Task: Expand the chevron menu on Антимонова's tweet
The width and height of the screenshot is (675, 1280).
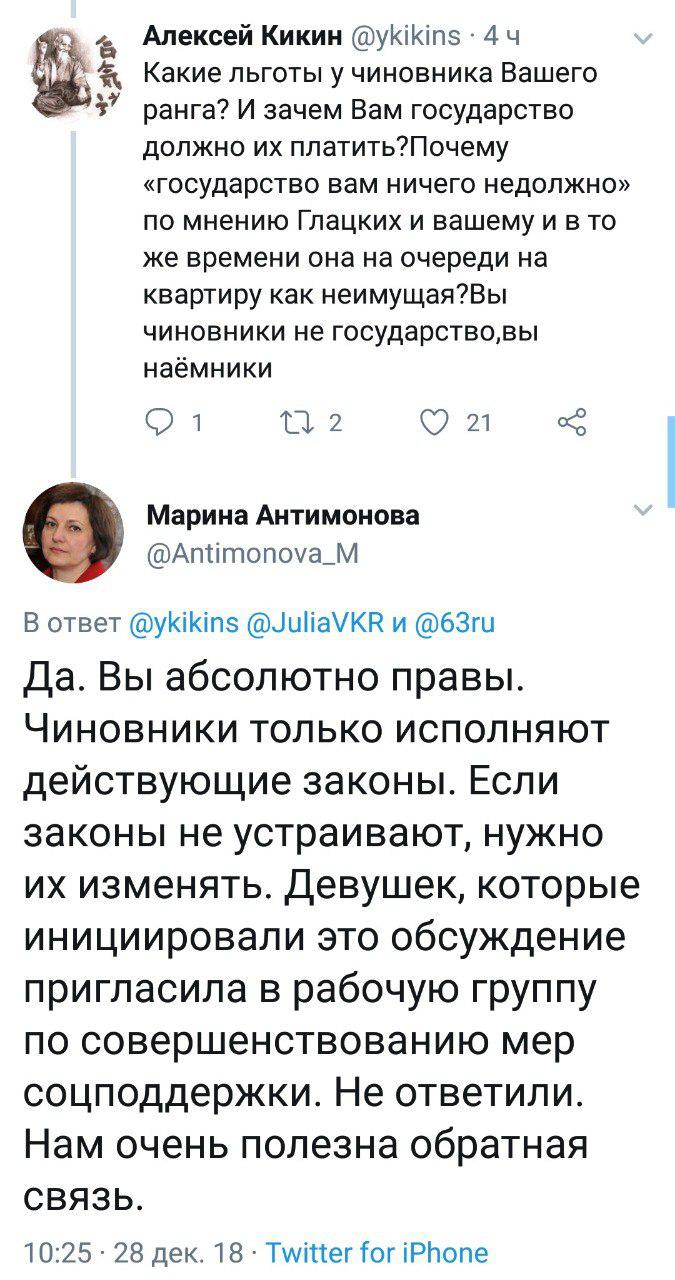Action: (x=644, y=511)
